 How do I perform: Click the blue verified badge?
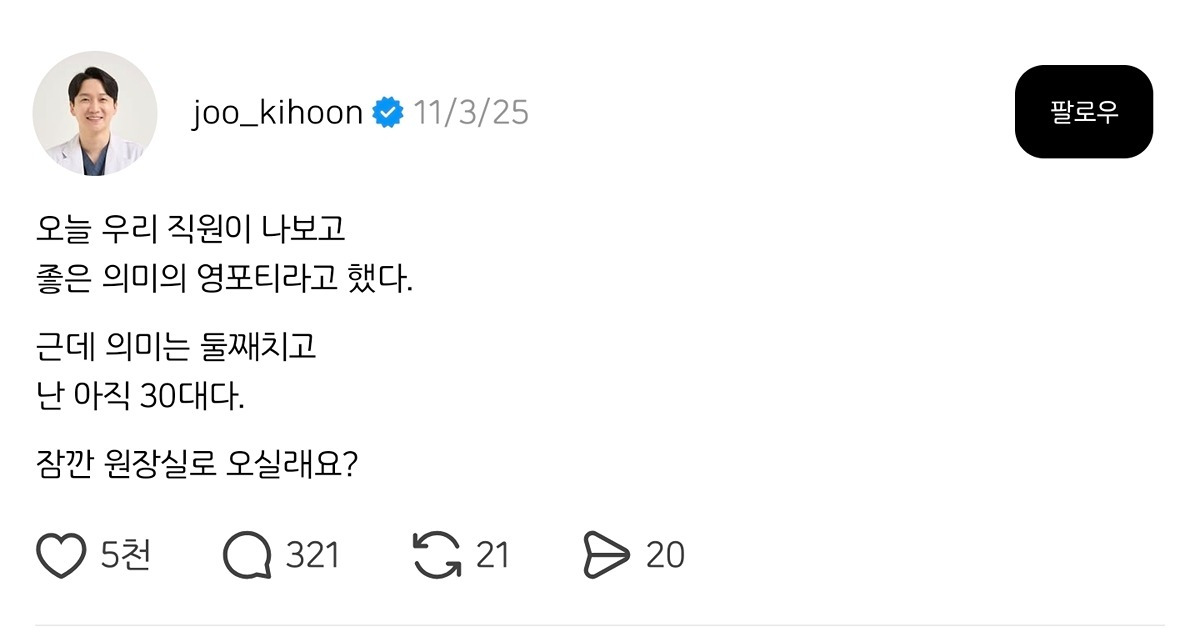388,113
